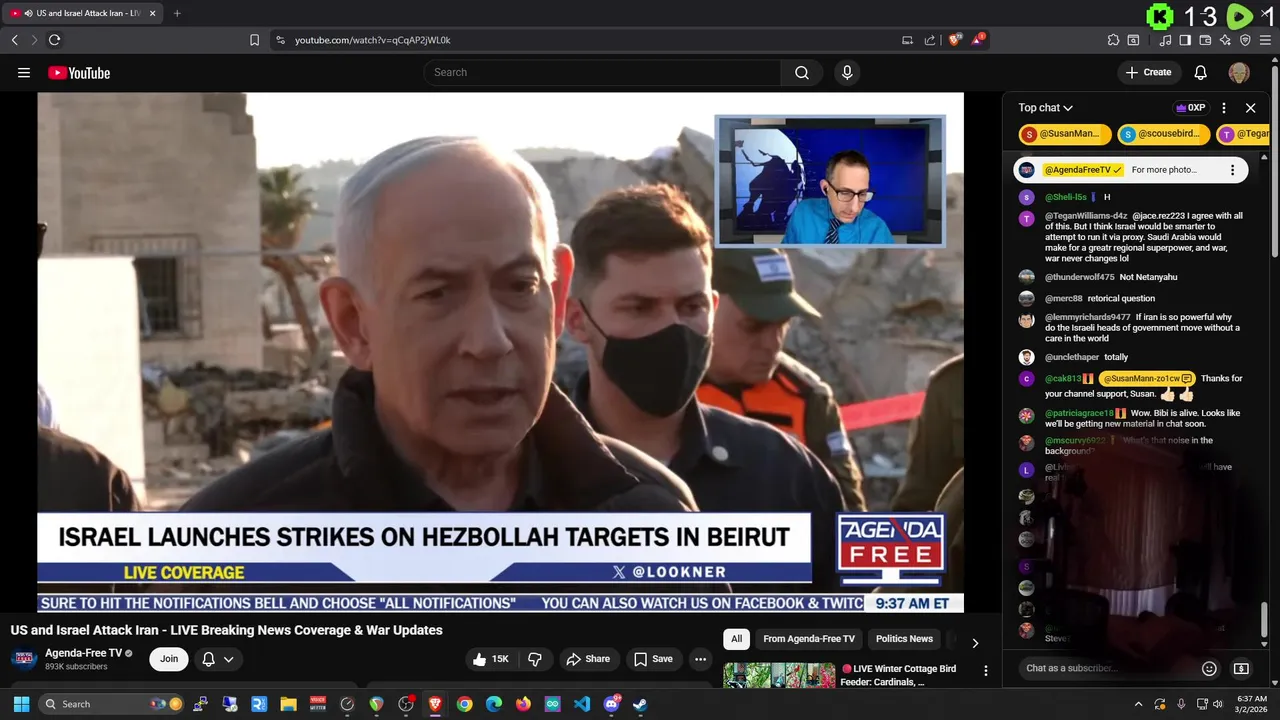Open Google Chrome from the taskbar
Screen dimensions: 1280x720
464,704
